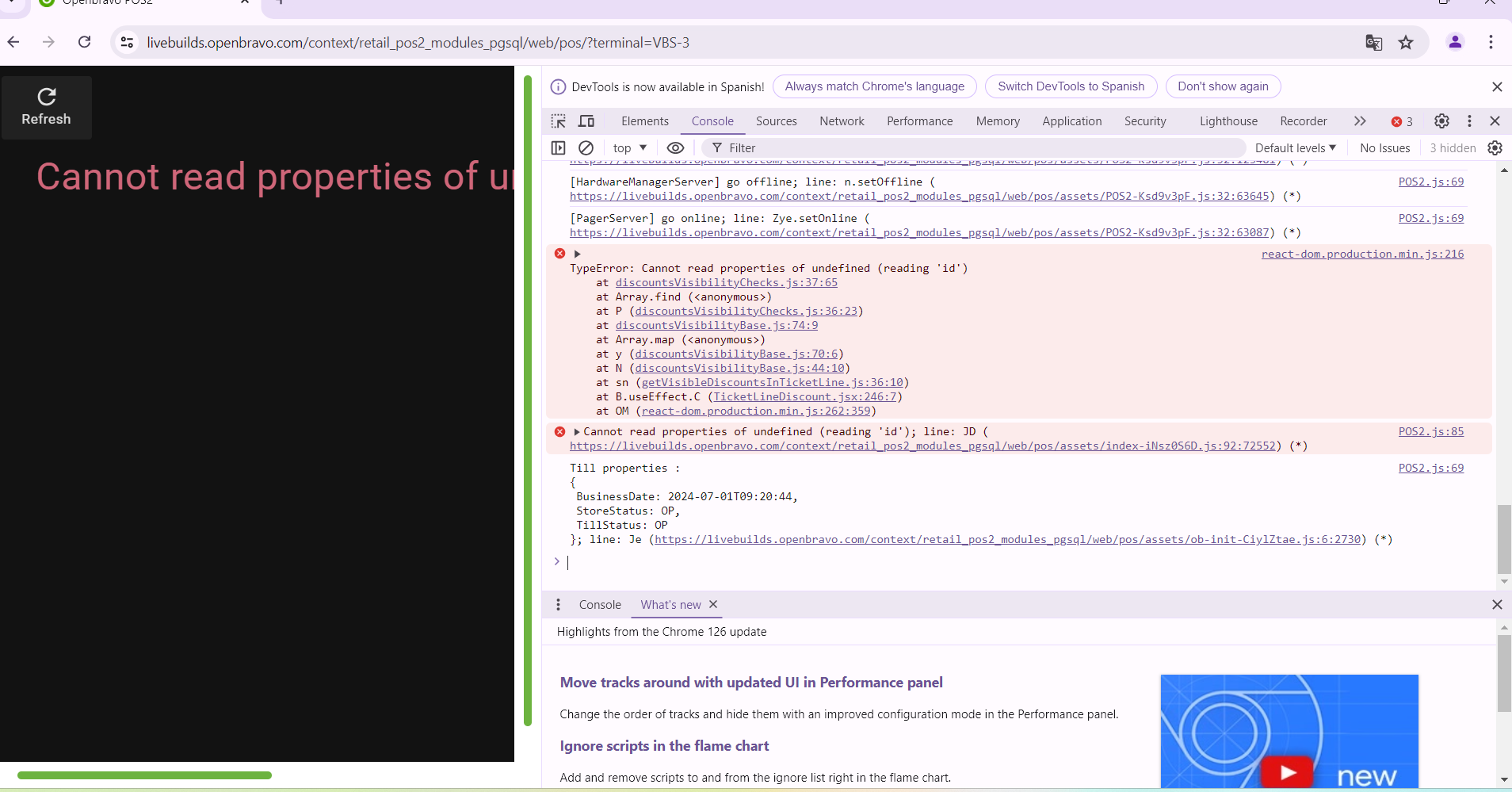Click the inspect element picker icon
The image size is (1512, 792).
[x=559, y=121]
